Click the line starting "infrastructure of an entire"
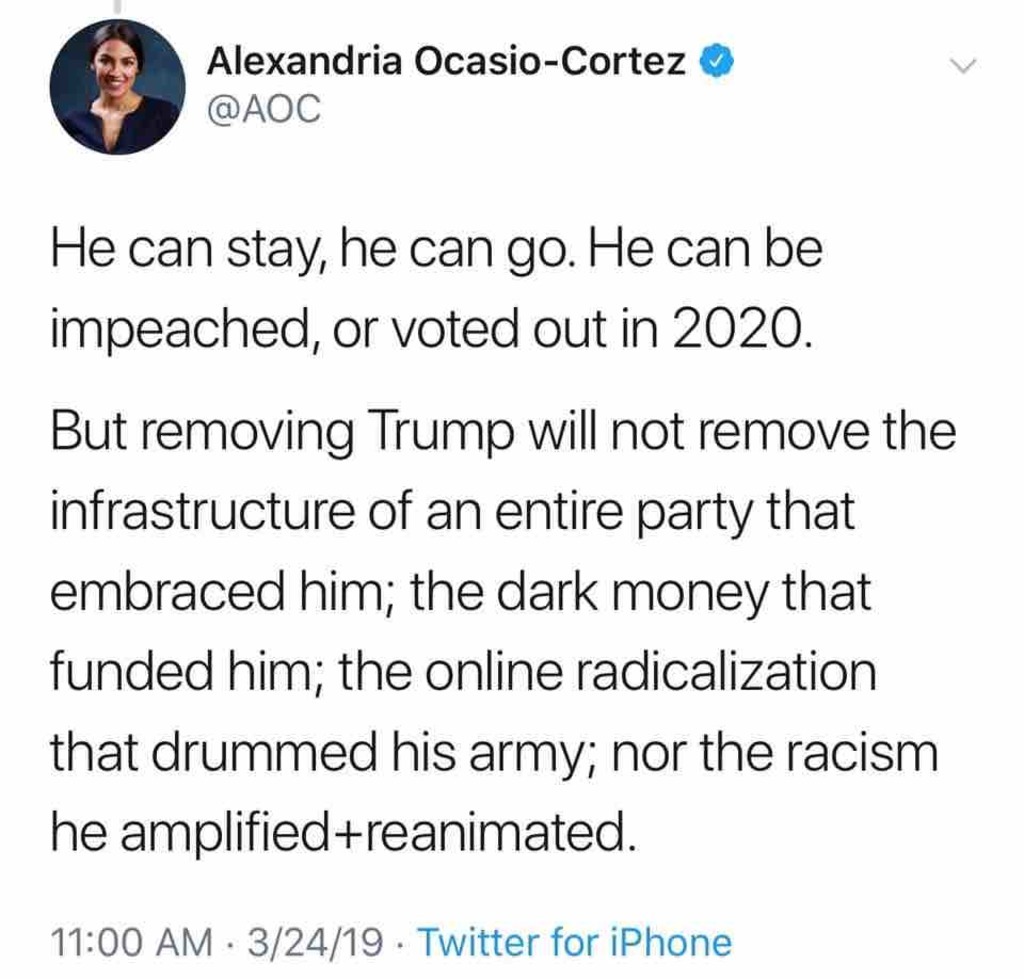This screenshot has height=979, width=1024. (x=452, y=513)
